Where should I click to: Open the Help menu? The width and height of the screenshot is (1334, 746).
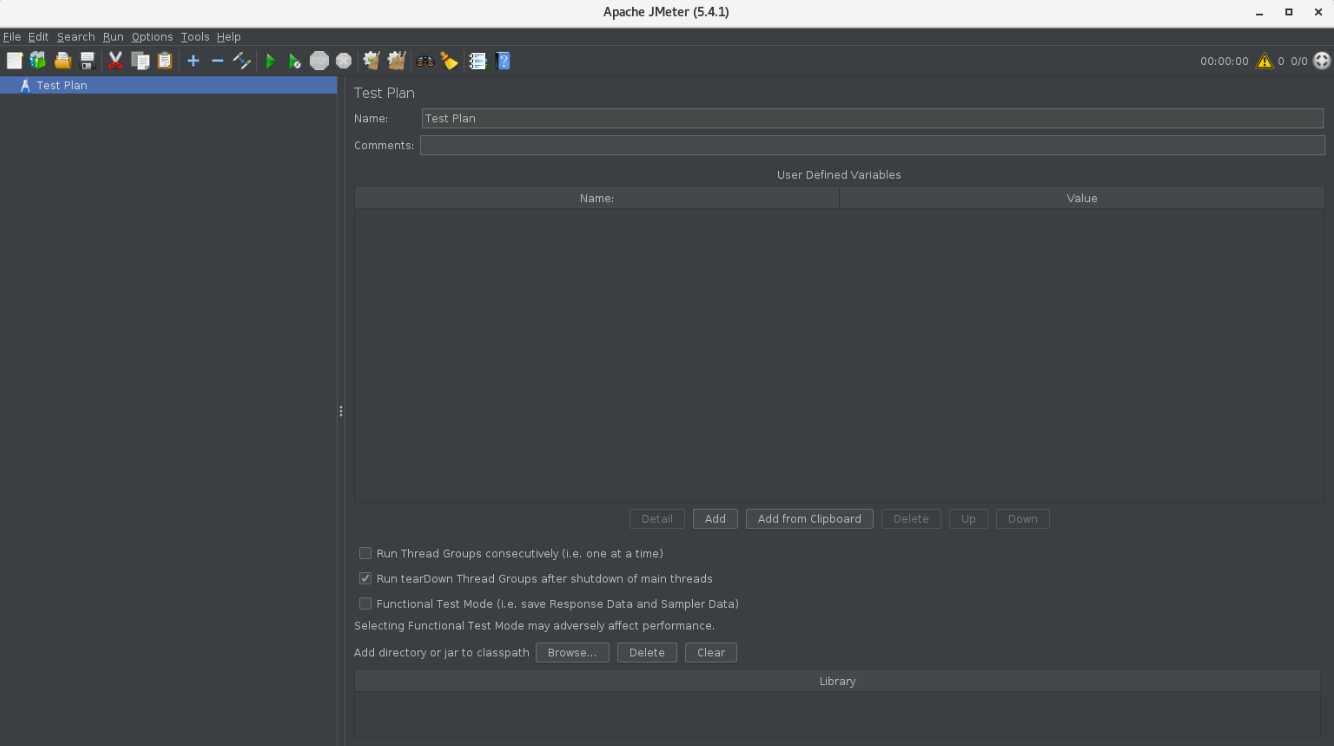coord(229,37)
